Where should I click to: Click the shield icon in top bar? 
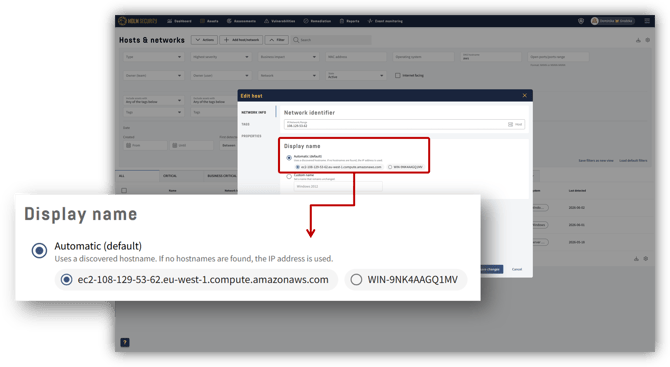[581, 21]
